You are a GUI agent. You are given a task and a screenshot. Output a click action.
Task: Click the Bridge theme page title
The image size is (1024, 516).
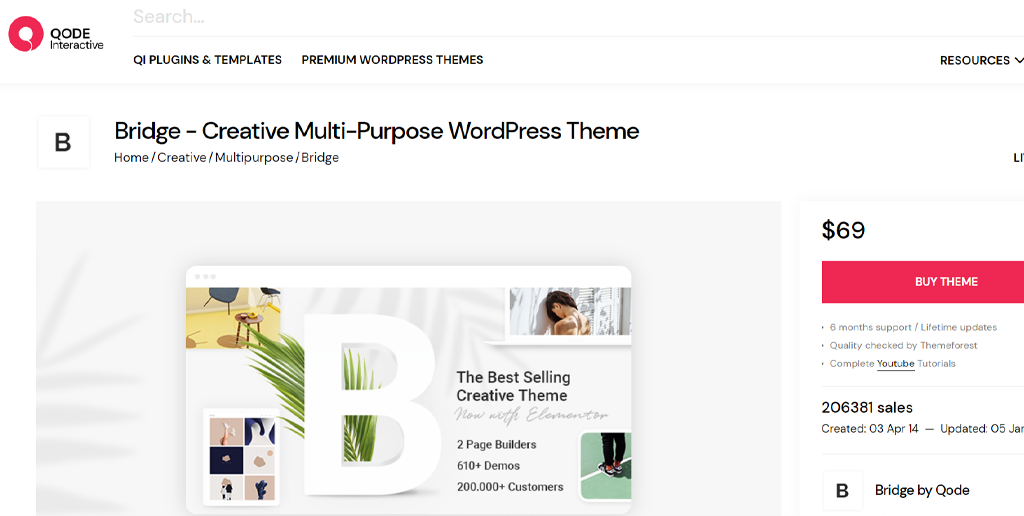click(377, 131)
